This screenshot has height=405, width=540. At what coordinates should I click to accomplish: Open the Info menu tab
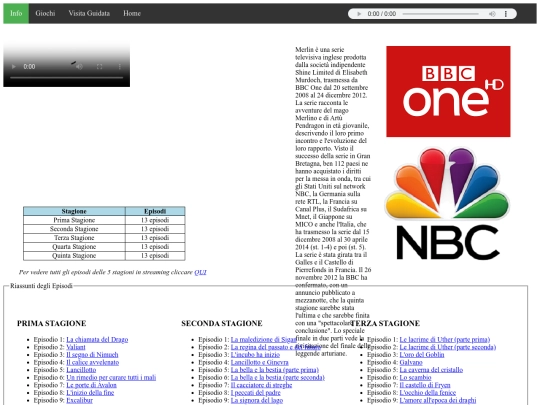16,13
